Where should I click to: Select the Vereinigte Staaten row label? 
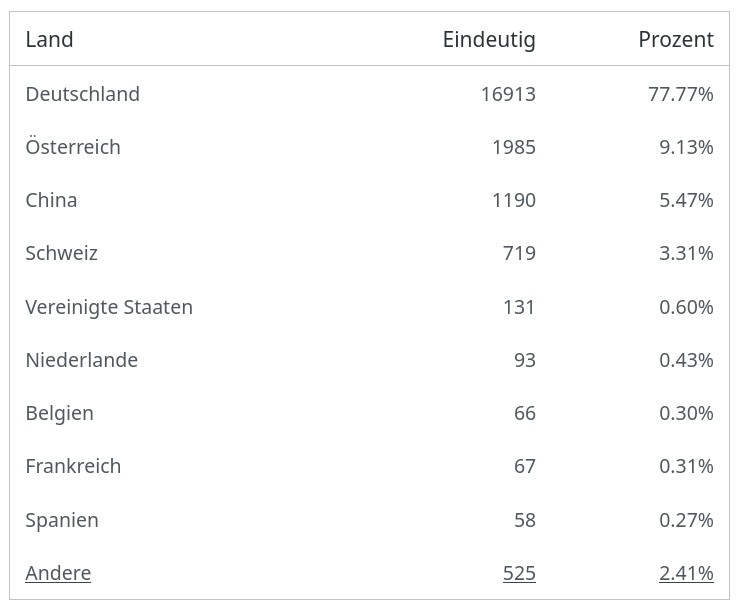click(x=109, y=307)
